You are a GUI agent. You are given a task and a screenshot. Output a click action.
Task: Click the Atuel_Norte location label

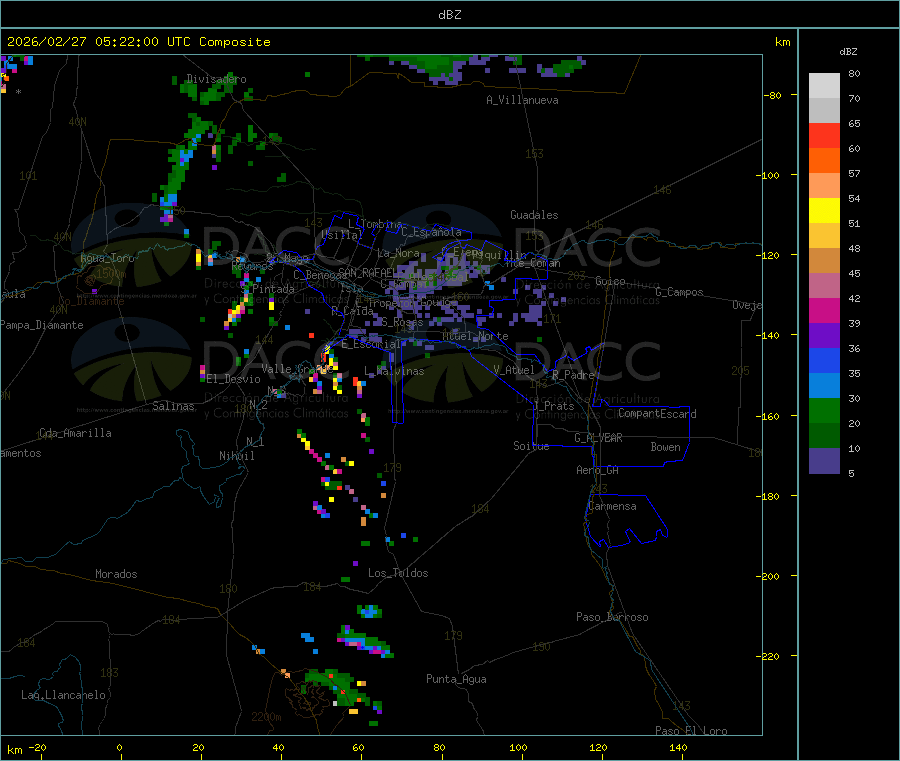pos(475,336)
